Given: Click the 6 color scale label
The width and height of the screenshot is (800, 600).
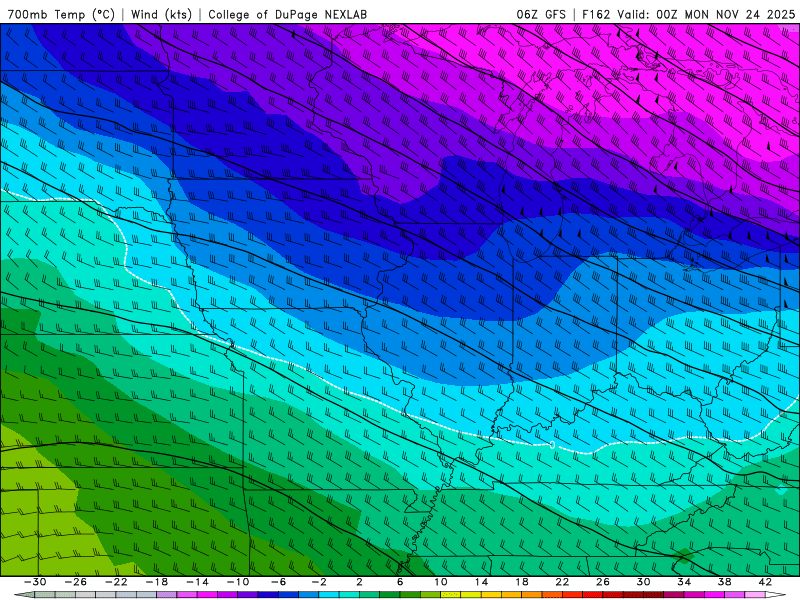Looking at the screenshot, I should tap(400, 582).
